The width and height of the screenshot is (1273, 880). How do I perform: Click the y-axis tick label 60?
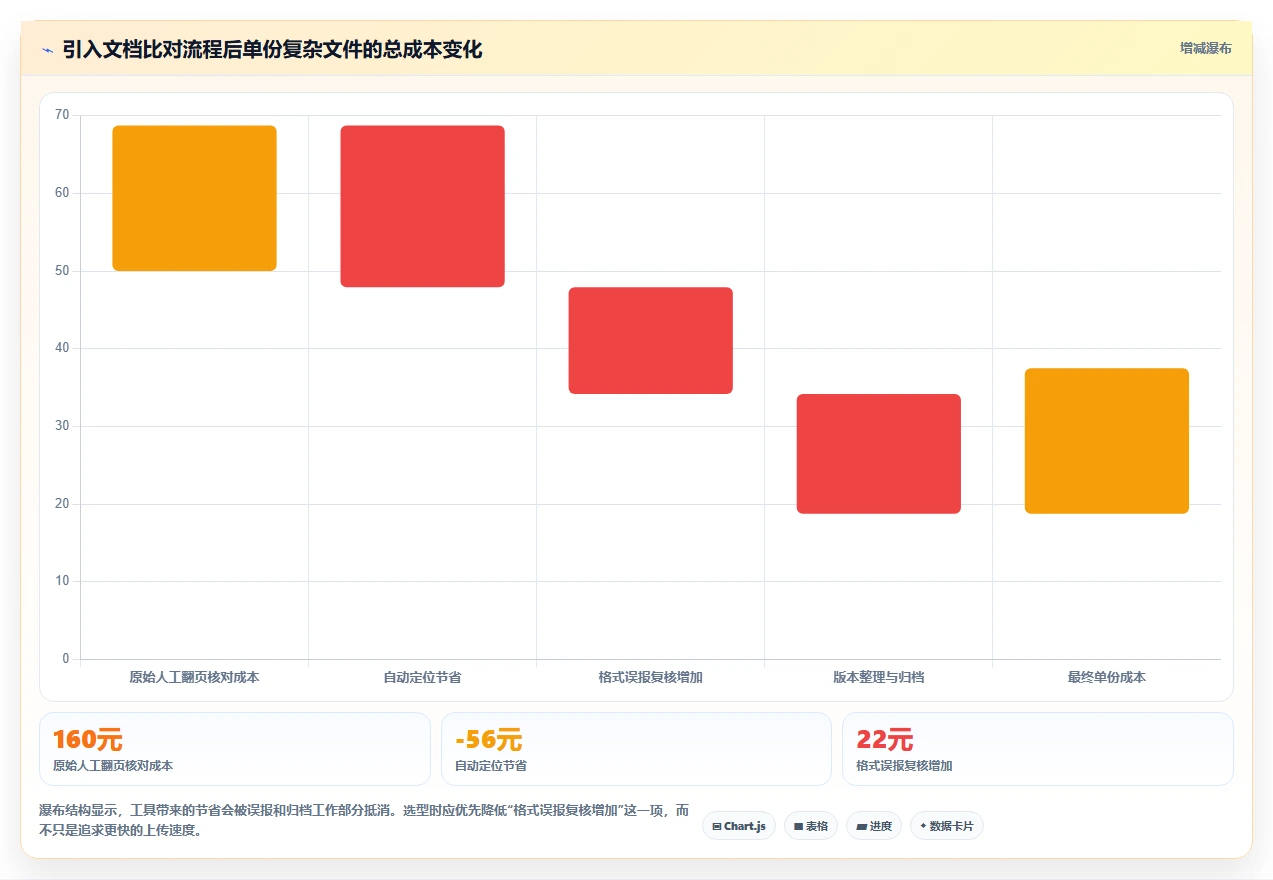[x=62, y=193]
